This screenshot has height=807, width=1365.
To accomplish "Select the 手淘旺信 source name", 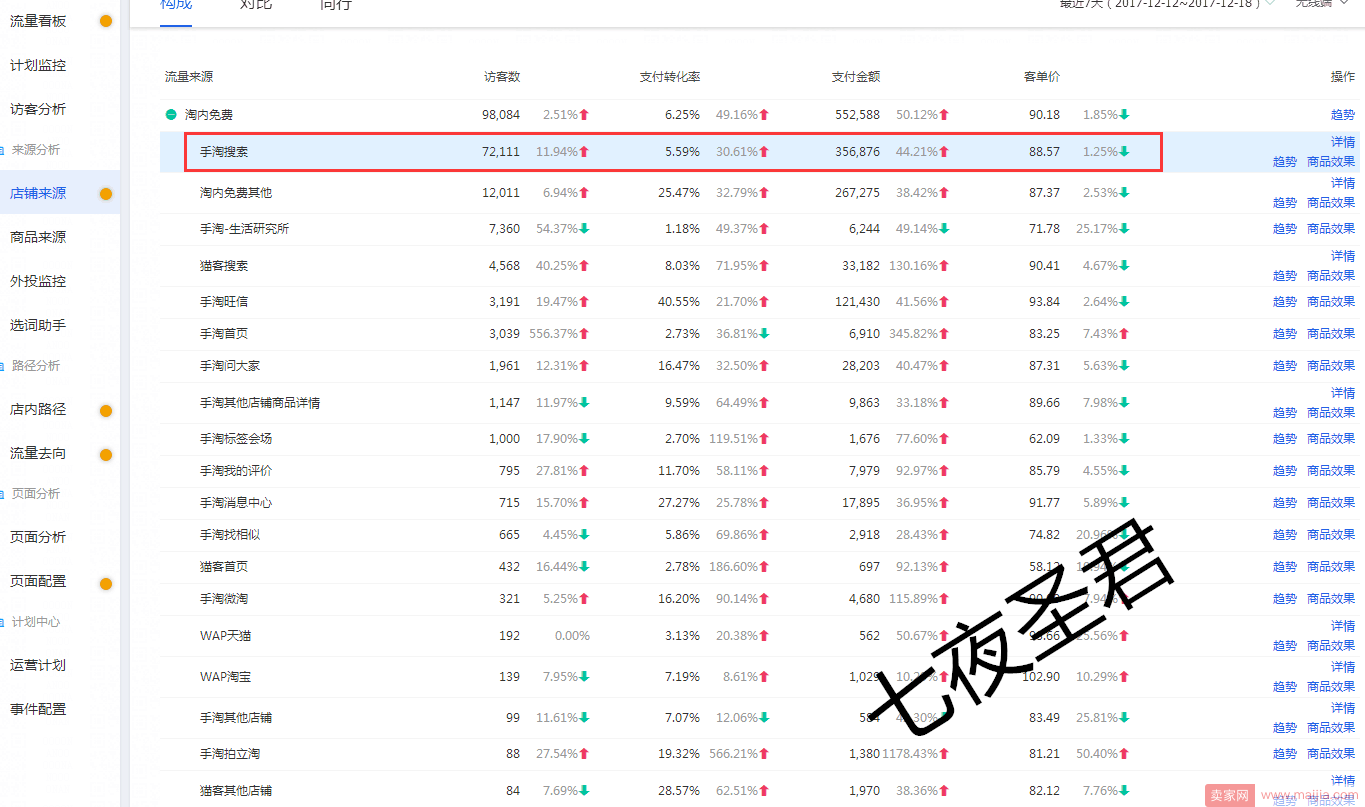I will point(224,301).
